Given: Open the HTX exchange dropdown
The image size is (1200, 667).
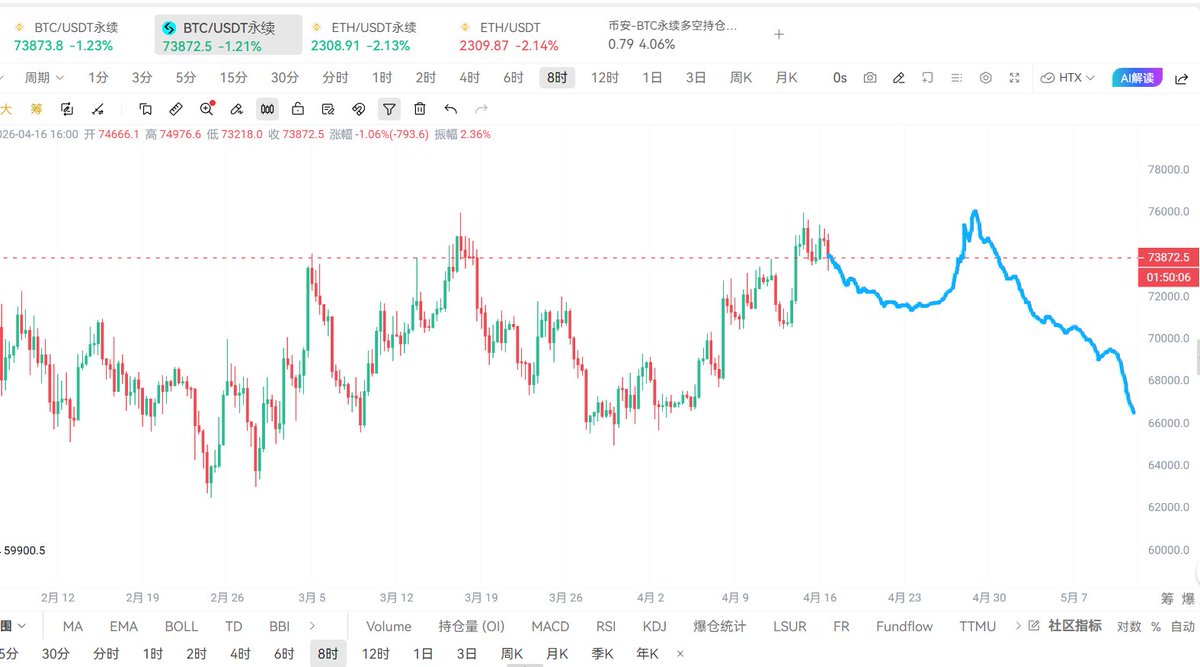Looking at the screenshot, I should 1068,77.
